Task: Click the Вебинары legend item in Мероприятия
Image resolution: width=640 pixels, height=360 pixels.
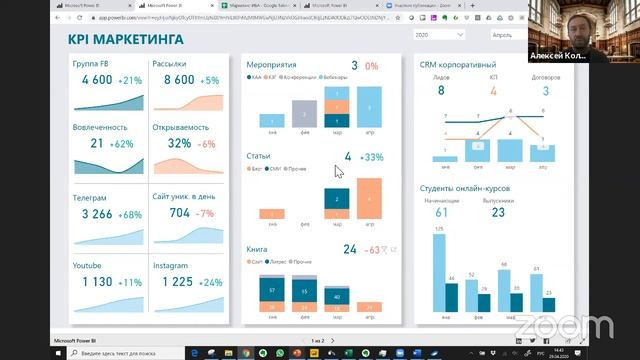Action: pos(333,77)
